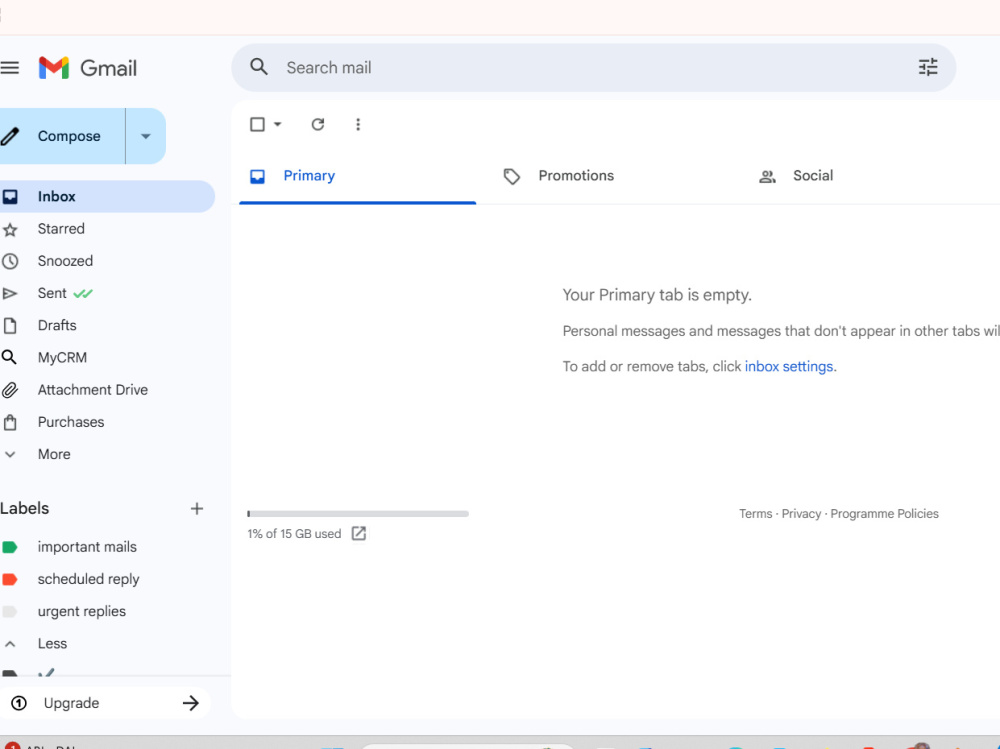The image size is (1000, 749).
Task: Click the storage usage progress bar
Action: pos(358,514)
